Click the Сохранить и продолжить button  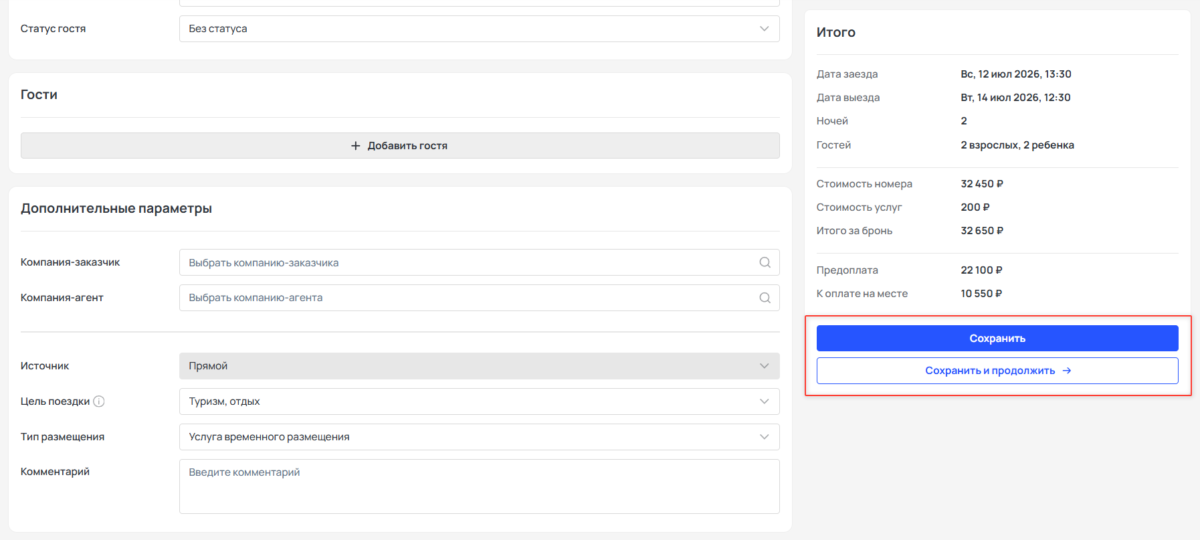[x=997, y=371]
